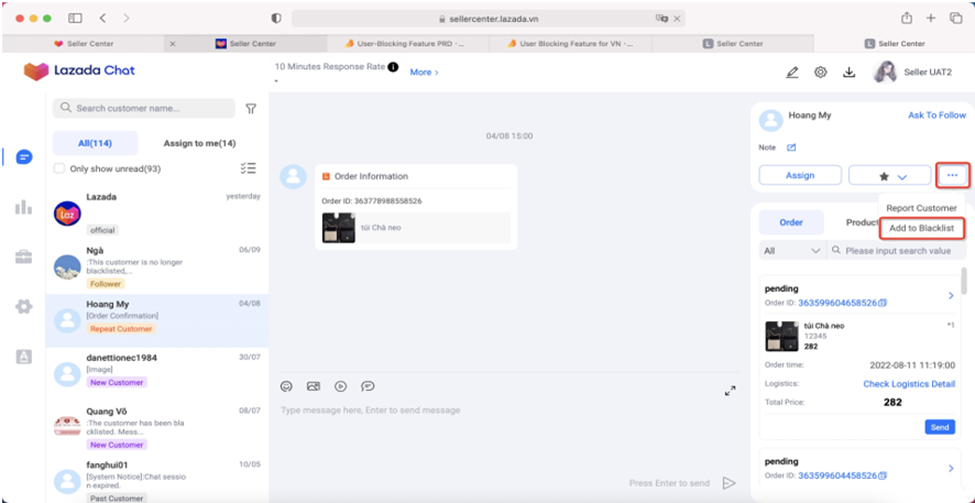Image resolution: width=975 pixels, height=503 pixels.
Task: Click the túi Chà neo chat thumbnail
Action: 339,228
